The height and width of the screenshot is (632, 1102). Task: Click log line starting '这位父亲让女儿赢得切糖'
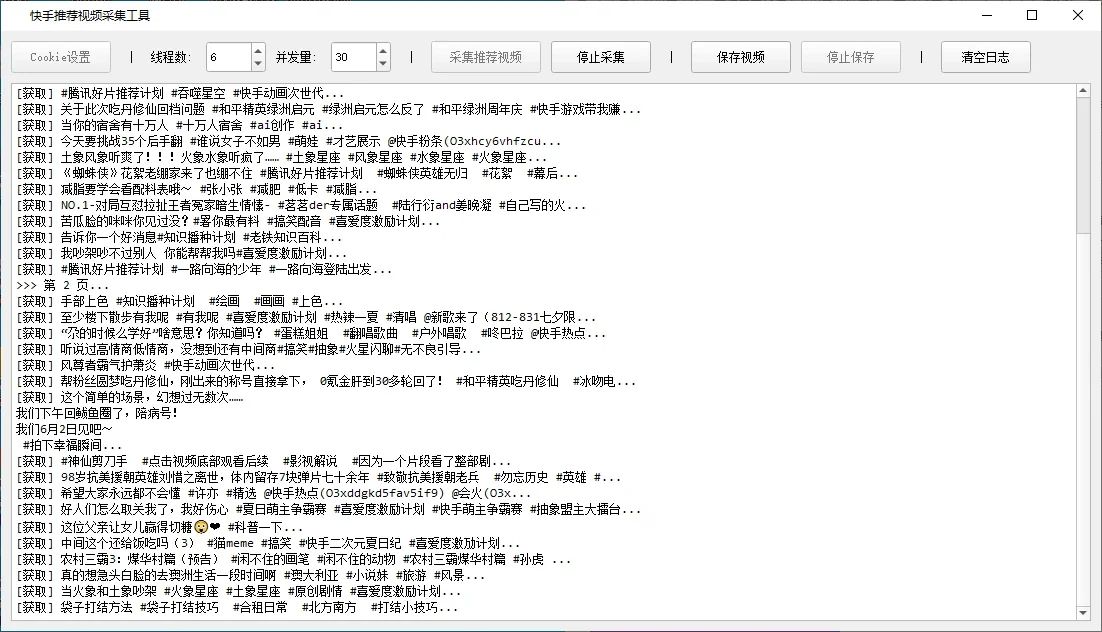(x=159, y=527)
